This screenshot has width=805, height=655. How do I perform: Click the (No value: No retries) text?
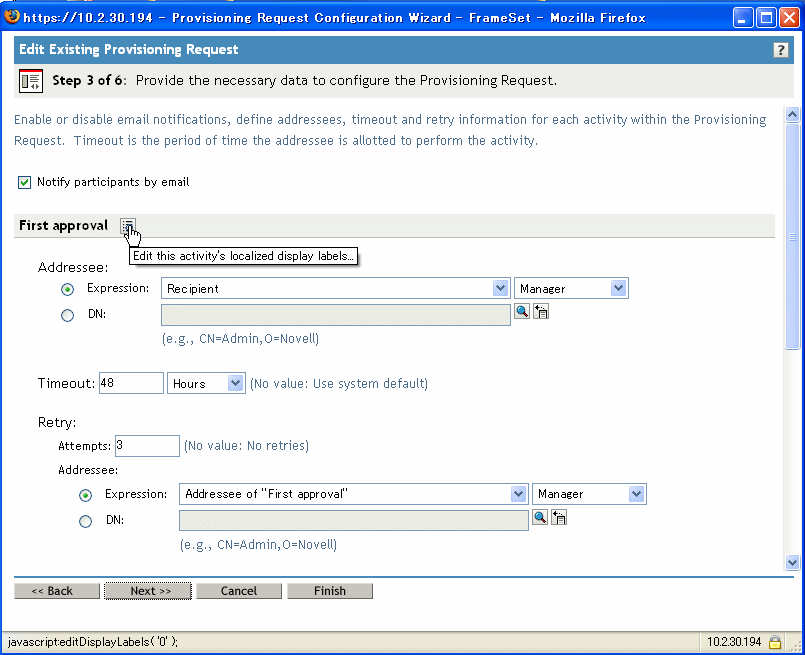[x=246, y=446]
